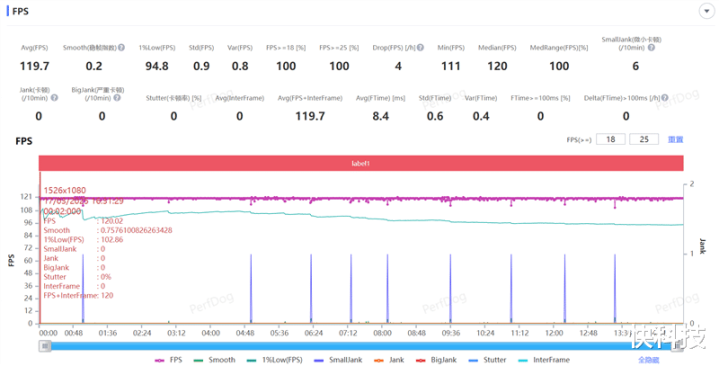Select the red label1 bar above the chart

361,163
